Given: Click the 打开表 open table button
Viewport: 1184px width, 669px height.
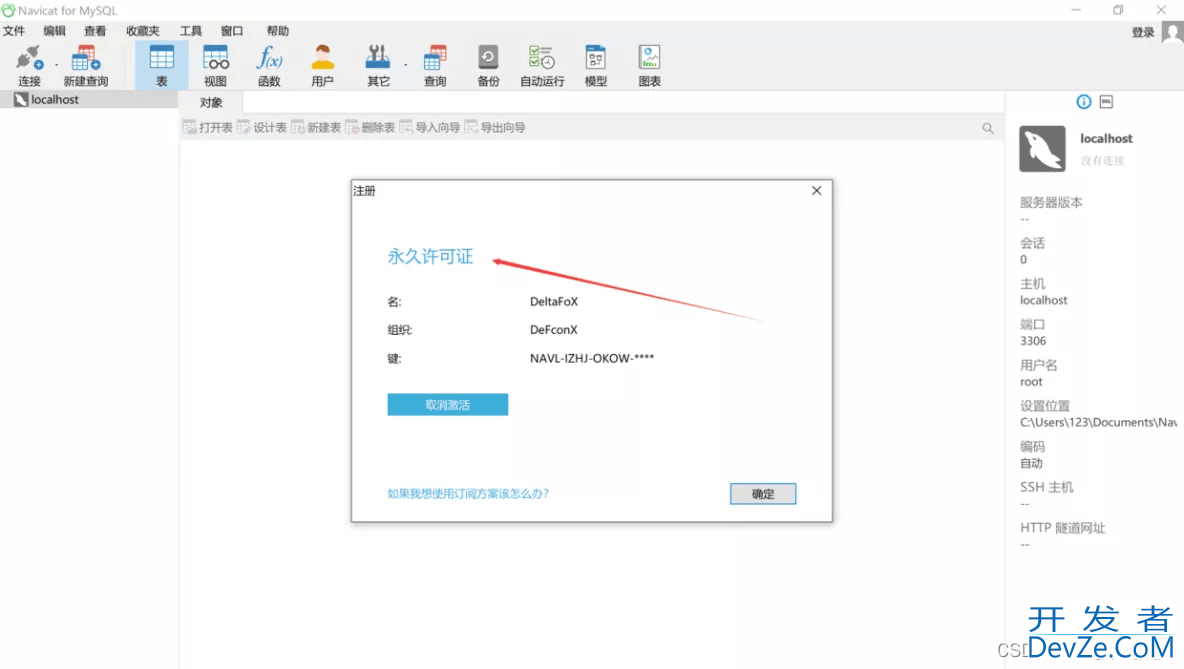Looking at the screenshot, I should (x=208, y=128).
